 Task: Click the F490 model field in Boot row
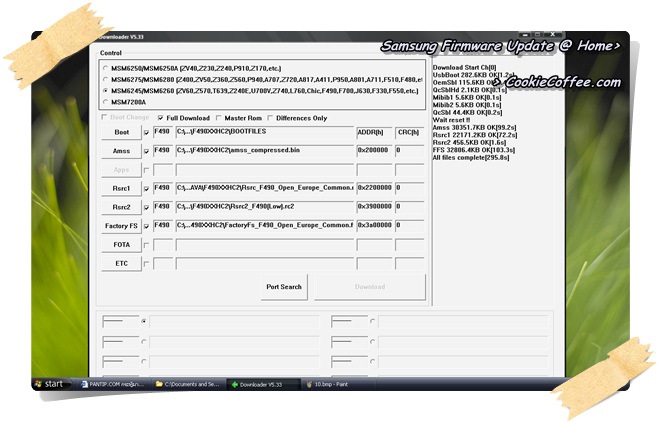point(163,132)
